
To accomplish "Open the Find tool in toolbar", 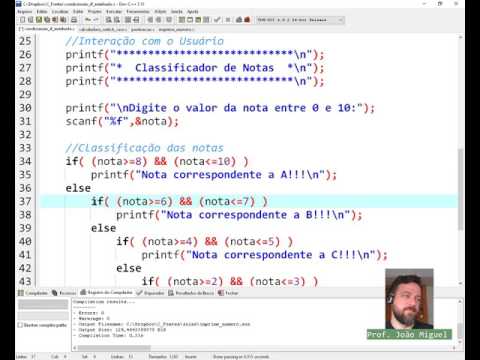I will [x=109, y=20].
